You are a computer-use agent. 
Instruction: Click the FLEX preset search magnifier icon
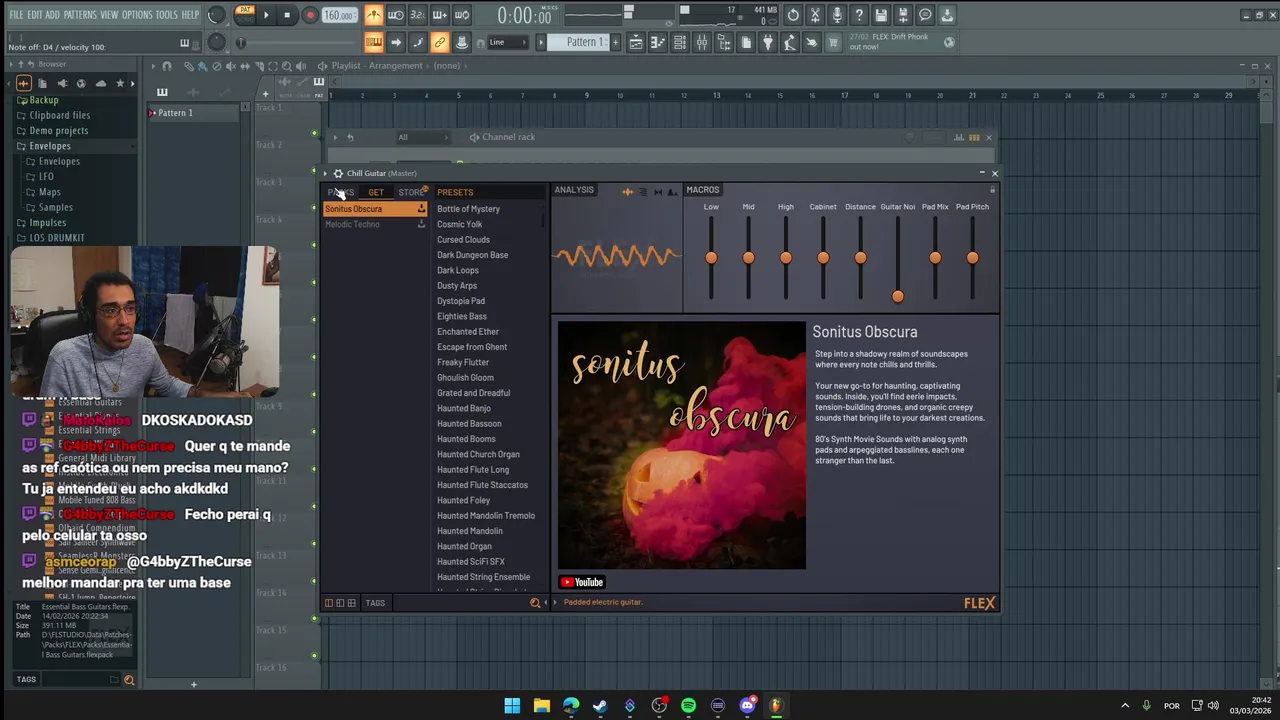tap(535, 603)
